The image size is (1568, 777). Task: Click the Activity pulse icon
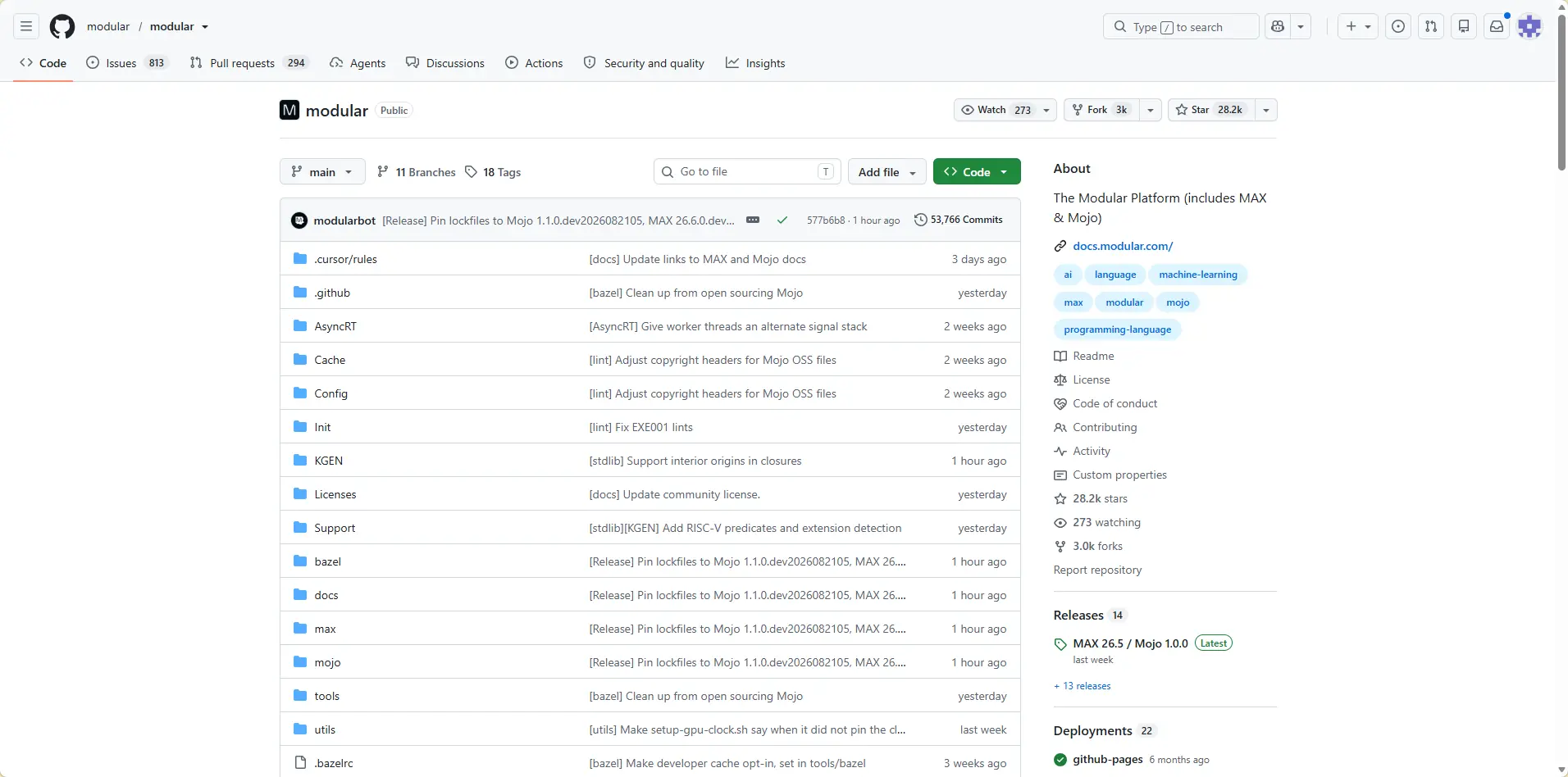tap(1060, 451)
